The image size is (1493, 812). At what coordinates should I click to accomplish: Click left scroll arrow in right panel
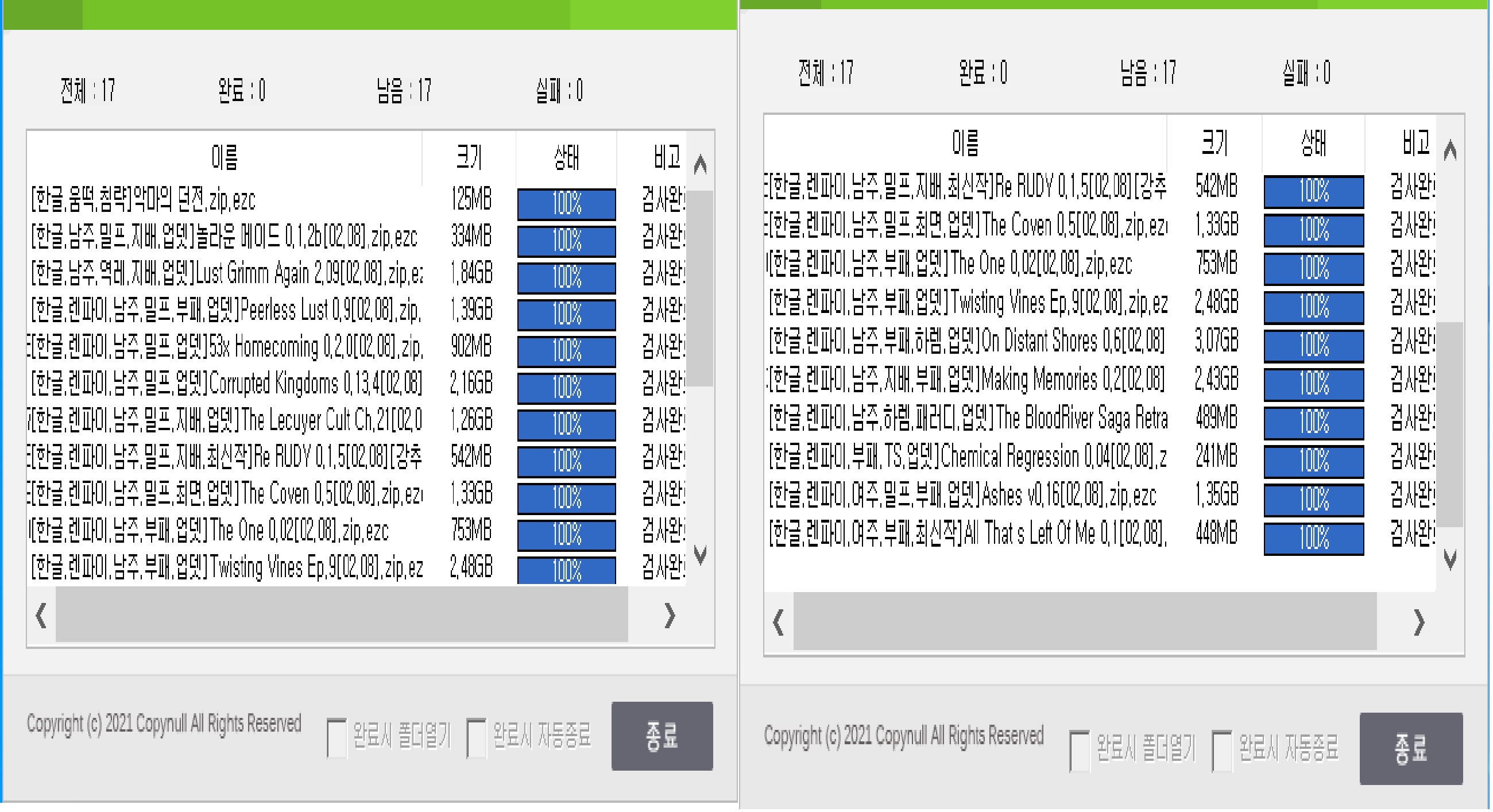tap(779, 622)
